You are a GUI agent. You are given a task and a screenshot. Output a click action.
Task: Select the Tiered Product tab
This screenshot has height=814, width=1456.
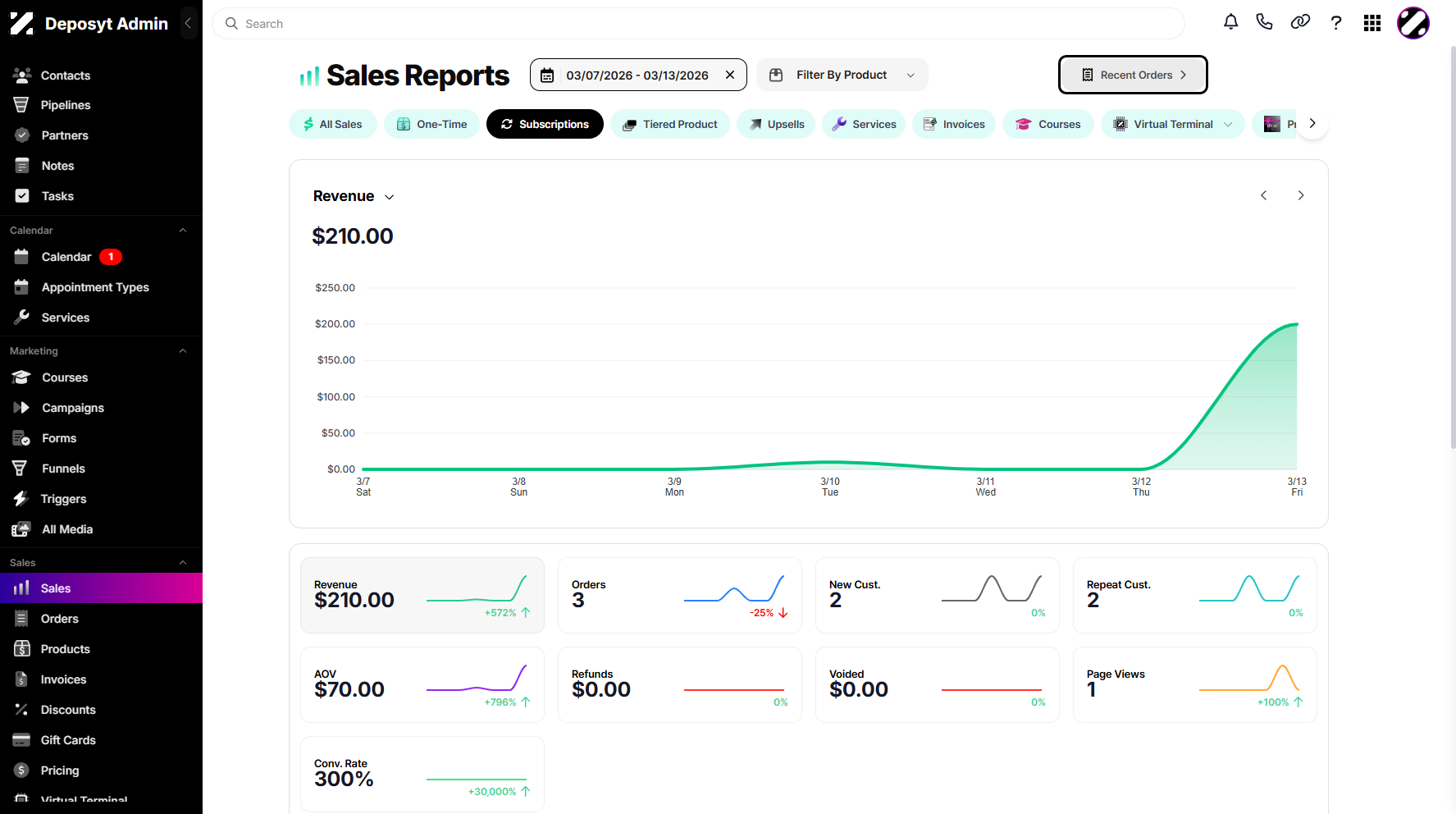tap(670, 124)
